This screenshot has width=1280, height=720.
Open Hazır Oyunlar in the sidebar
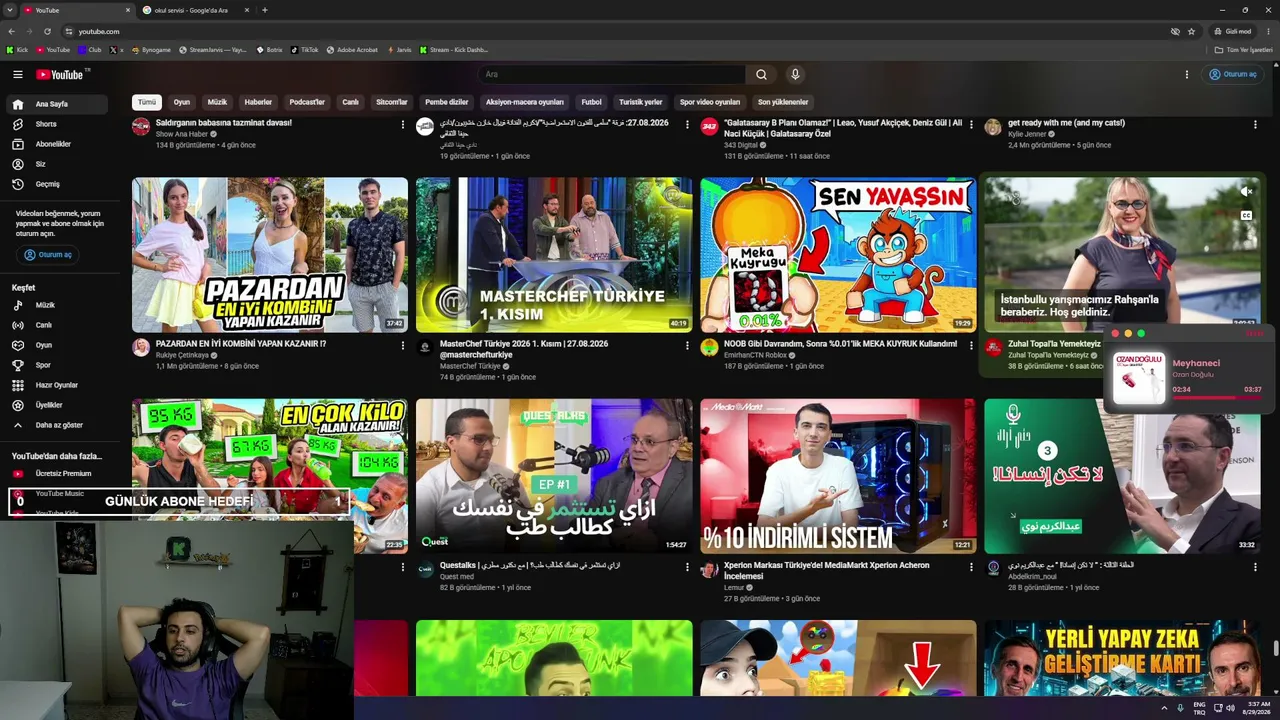58,385
